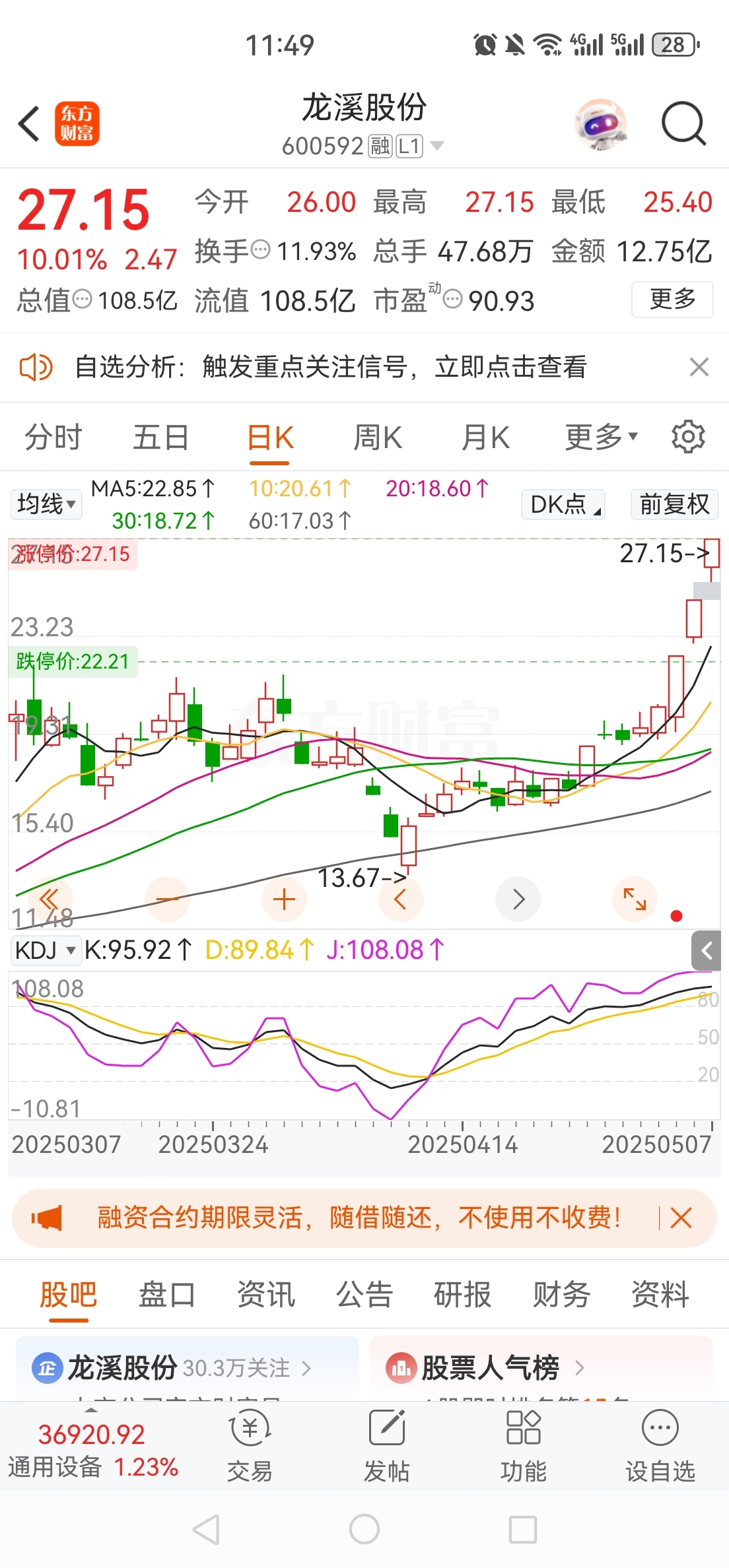
Task: Expand the 更多 chart period dropdown
Action: [x=601, y=438]
